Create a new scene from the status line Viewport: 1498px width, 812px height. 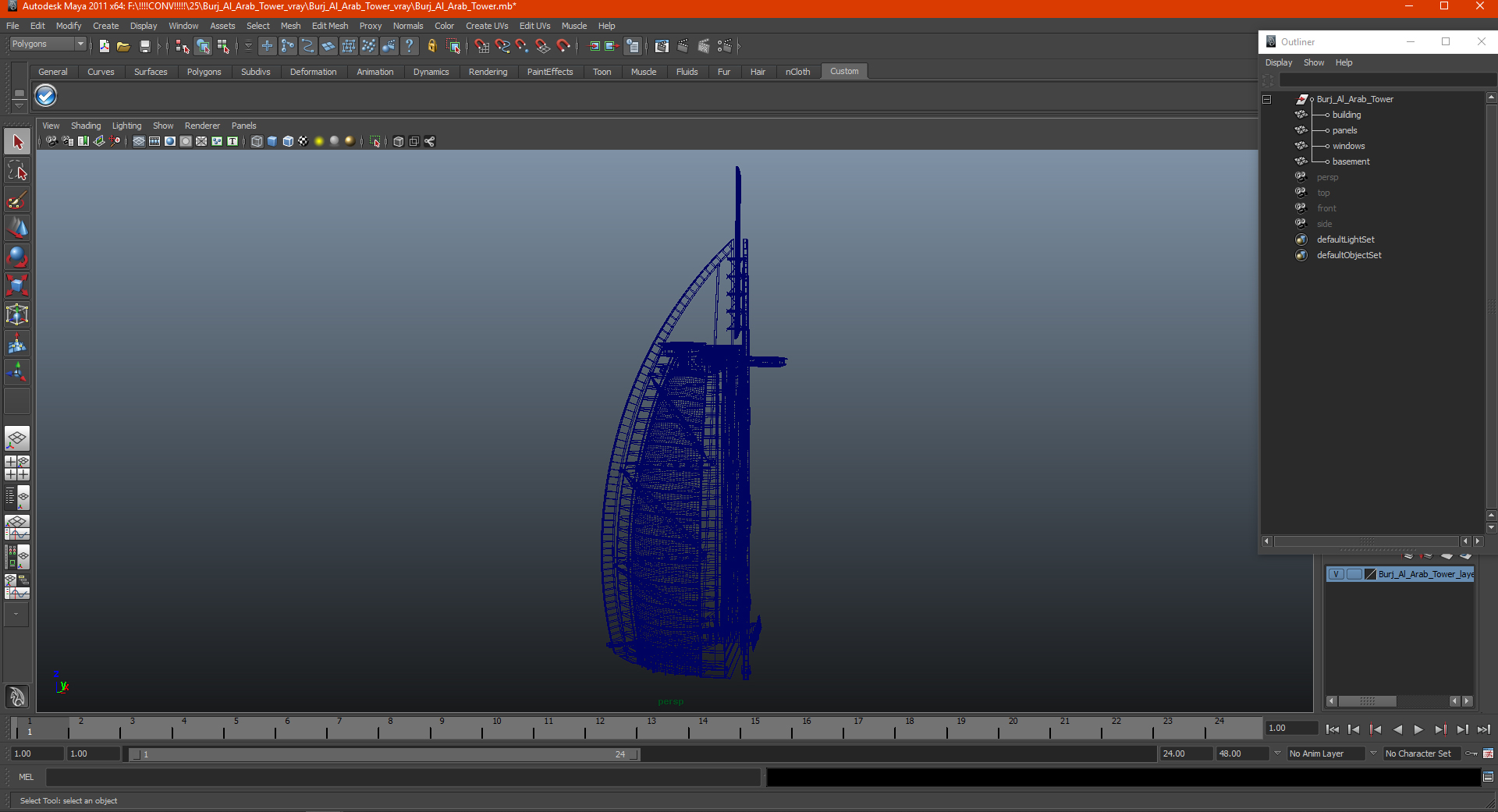tap(105, 47)
